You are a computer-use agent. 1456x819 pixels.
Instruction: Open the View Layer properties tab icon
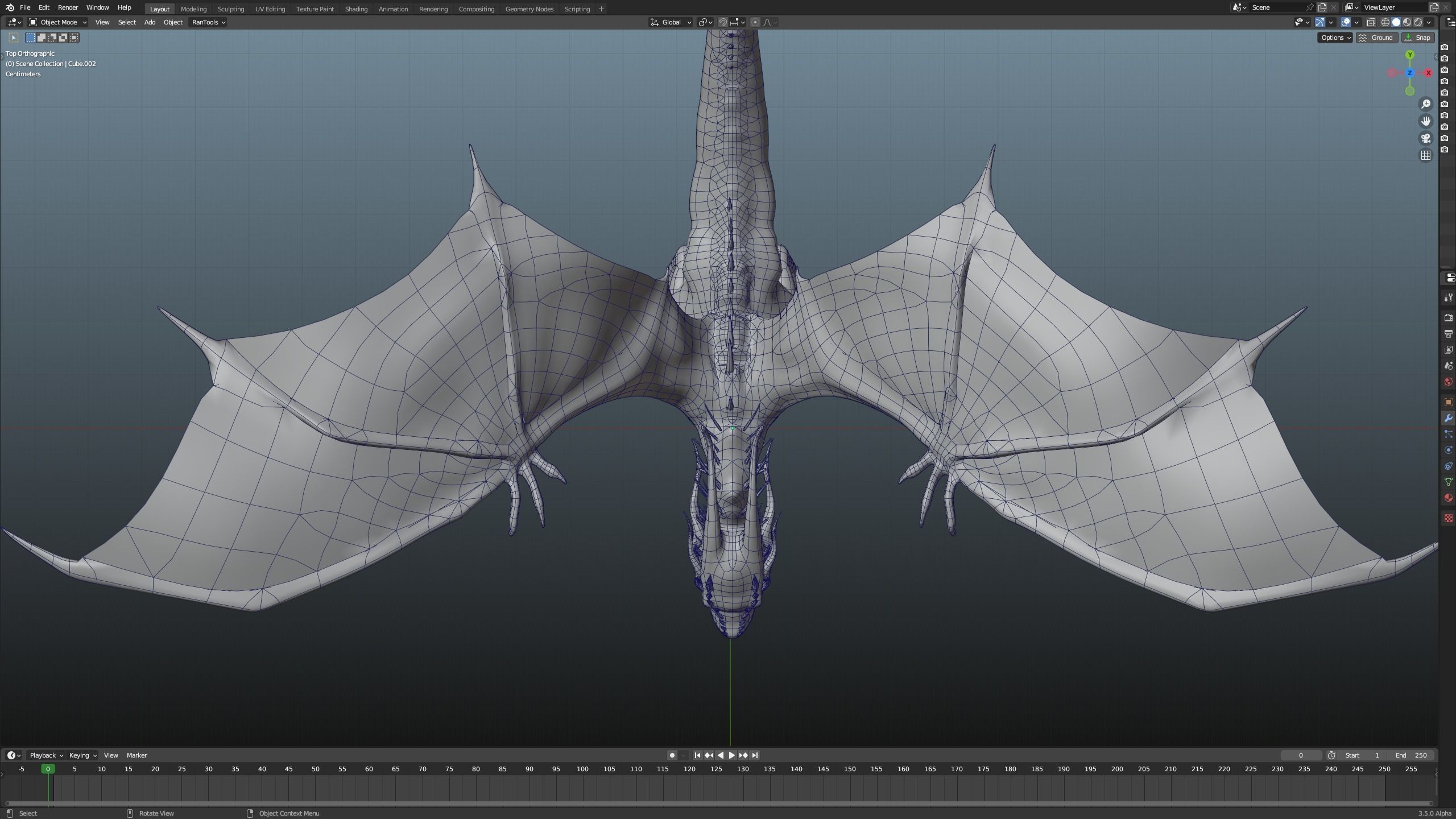[x=1449, y=349]
